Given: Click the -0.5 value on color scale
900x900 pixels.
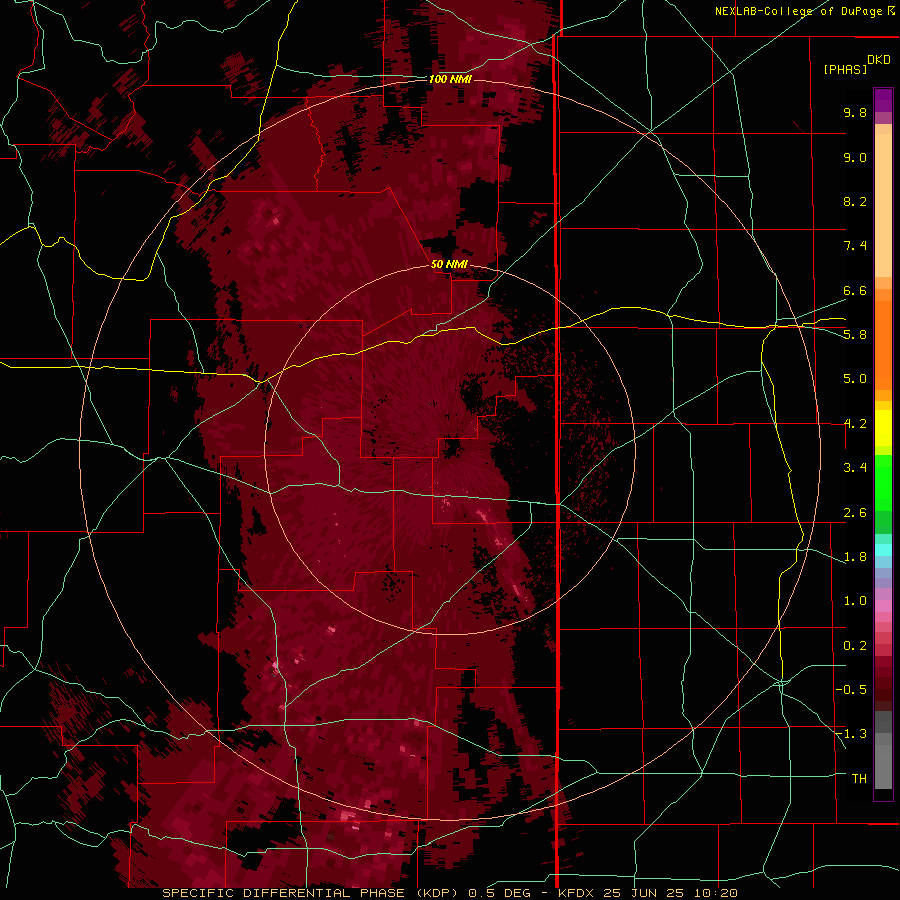Looking at the screenshot, I should (851, 690).
